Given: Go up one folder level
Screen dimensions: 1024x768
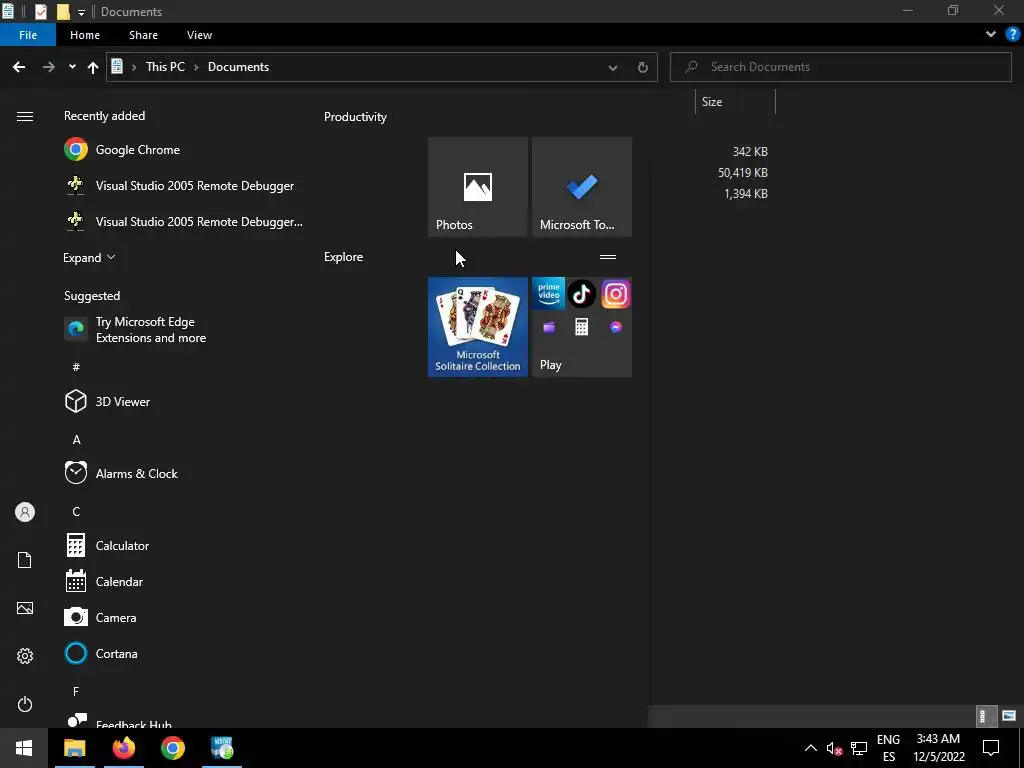Looking at the screenshot, I should point(93,67).
